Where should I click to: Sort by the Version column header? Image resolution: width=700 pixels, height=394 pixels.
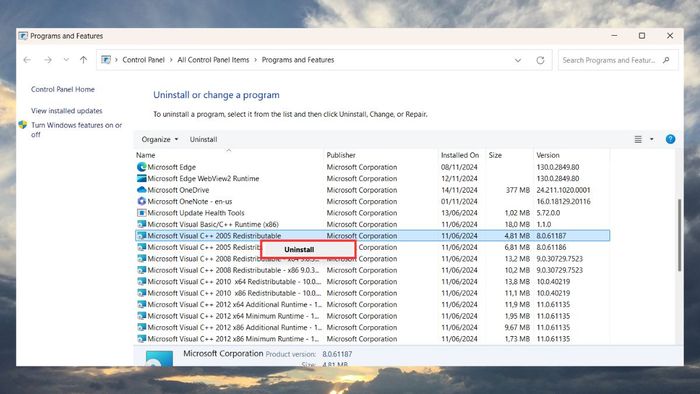(x=548, y=155)
